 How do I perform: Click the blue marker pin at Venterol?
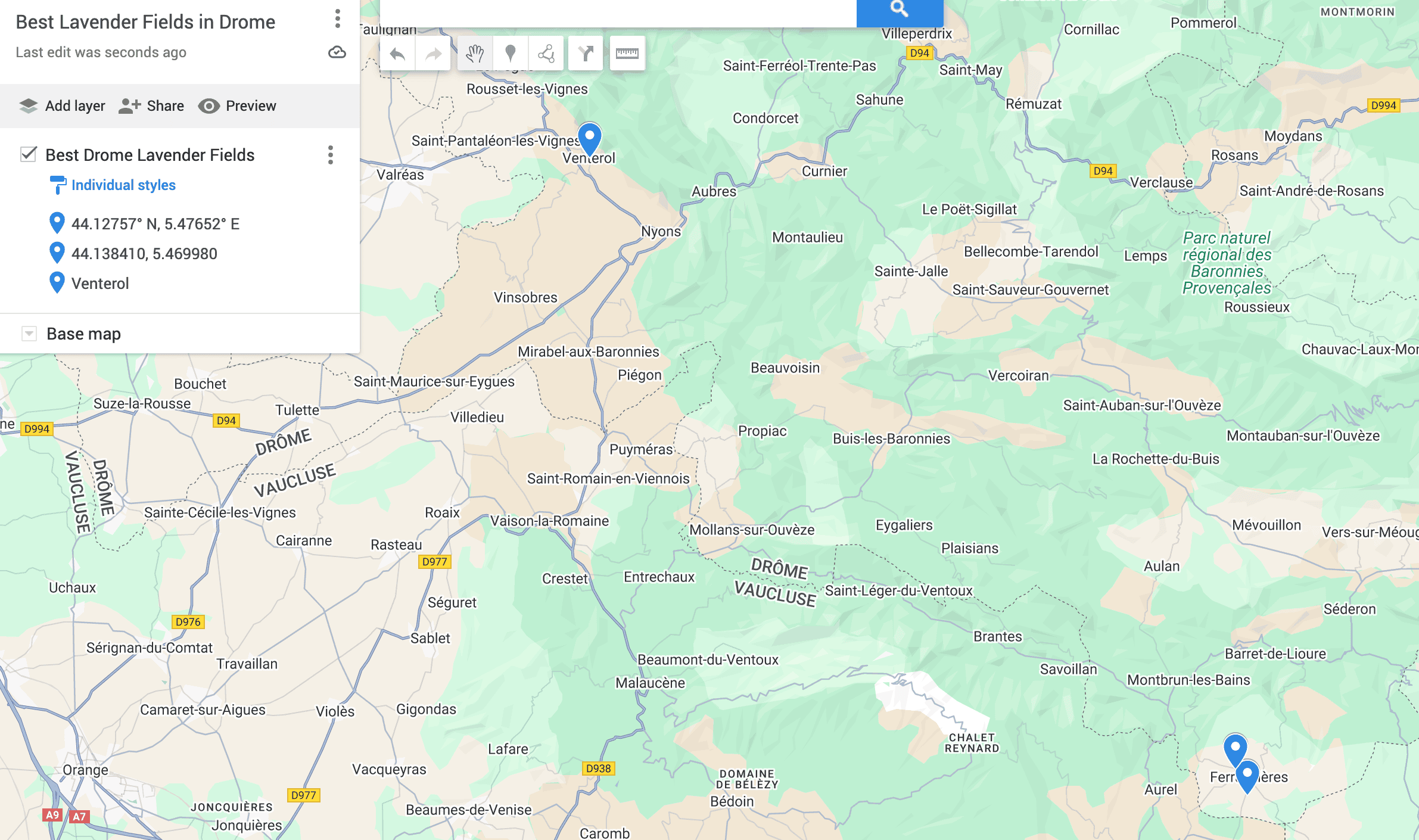pyautogui.click(x=590, y=139)
